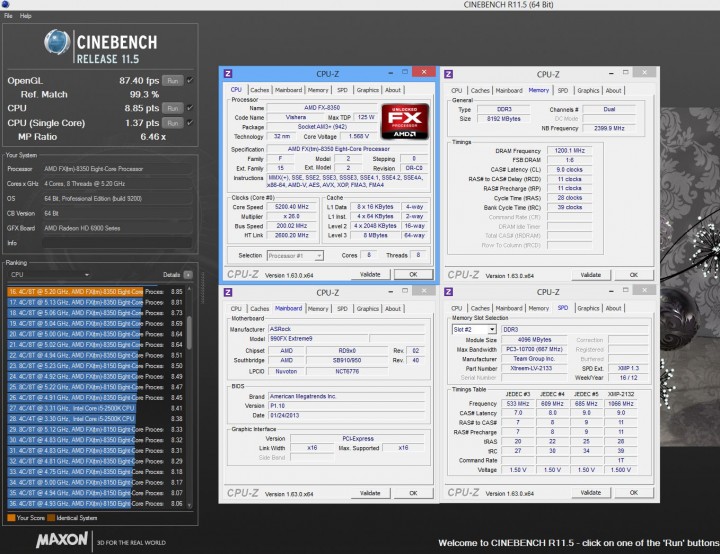
Task: Open the Slot #2 memory slot dropdown
Action: [474, 329]
